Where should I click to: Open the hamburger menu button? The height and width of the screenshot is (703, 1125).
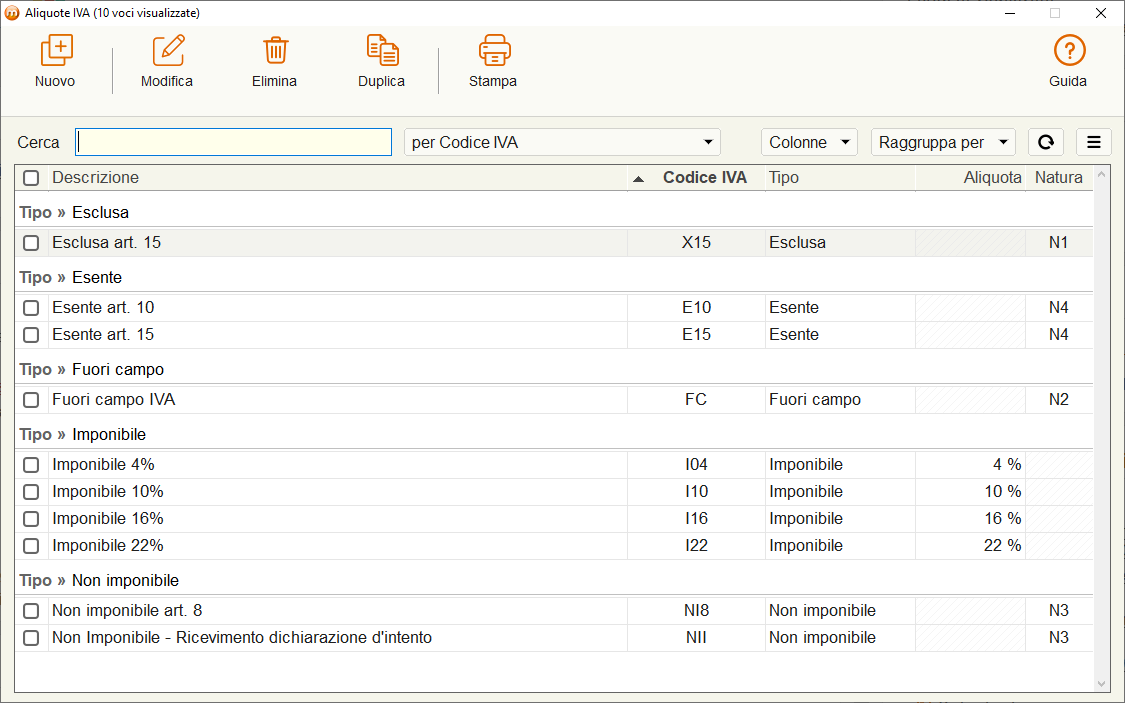(1093, 142)
